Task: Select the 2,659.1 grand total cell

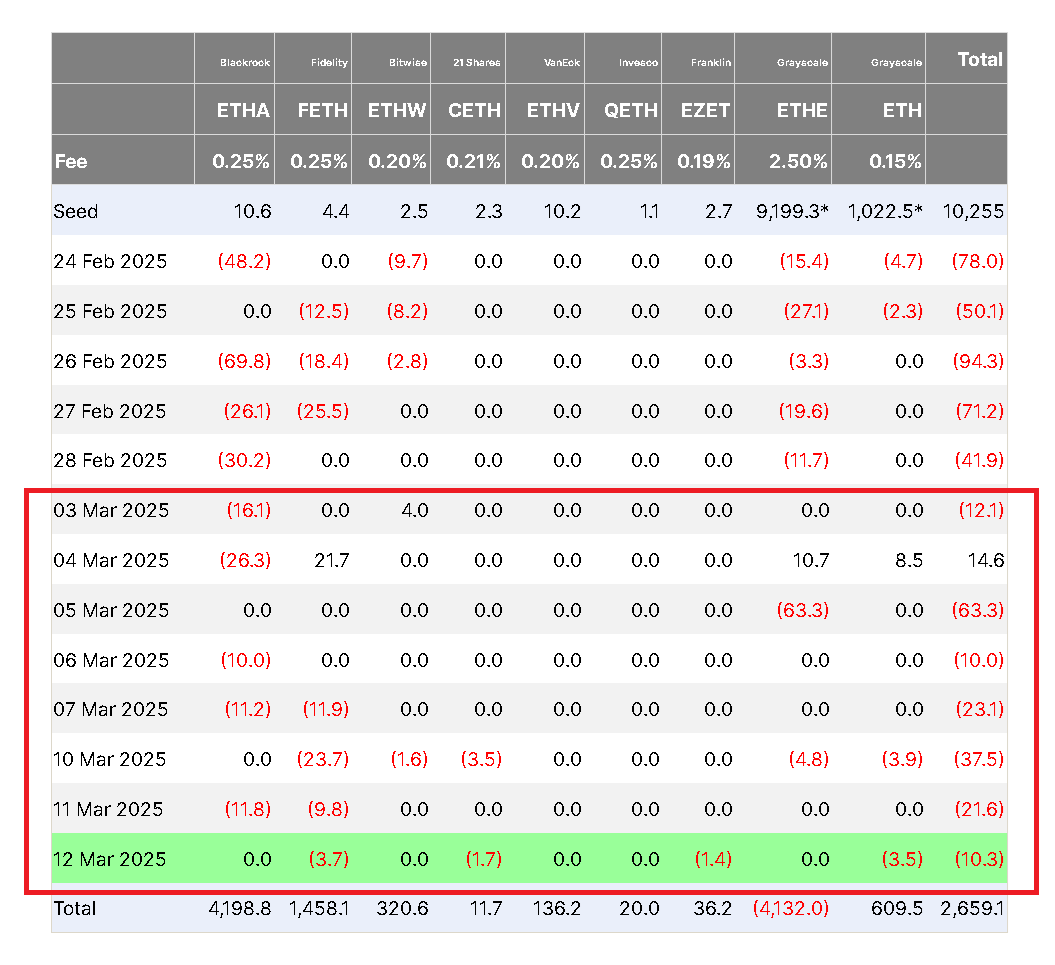Action: [972, 909]
